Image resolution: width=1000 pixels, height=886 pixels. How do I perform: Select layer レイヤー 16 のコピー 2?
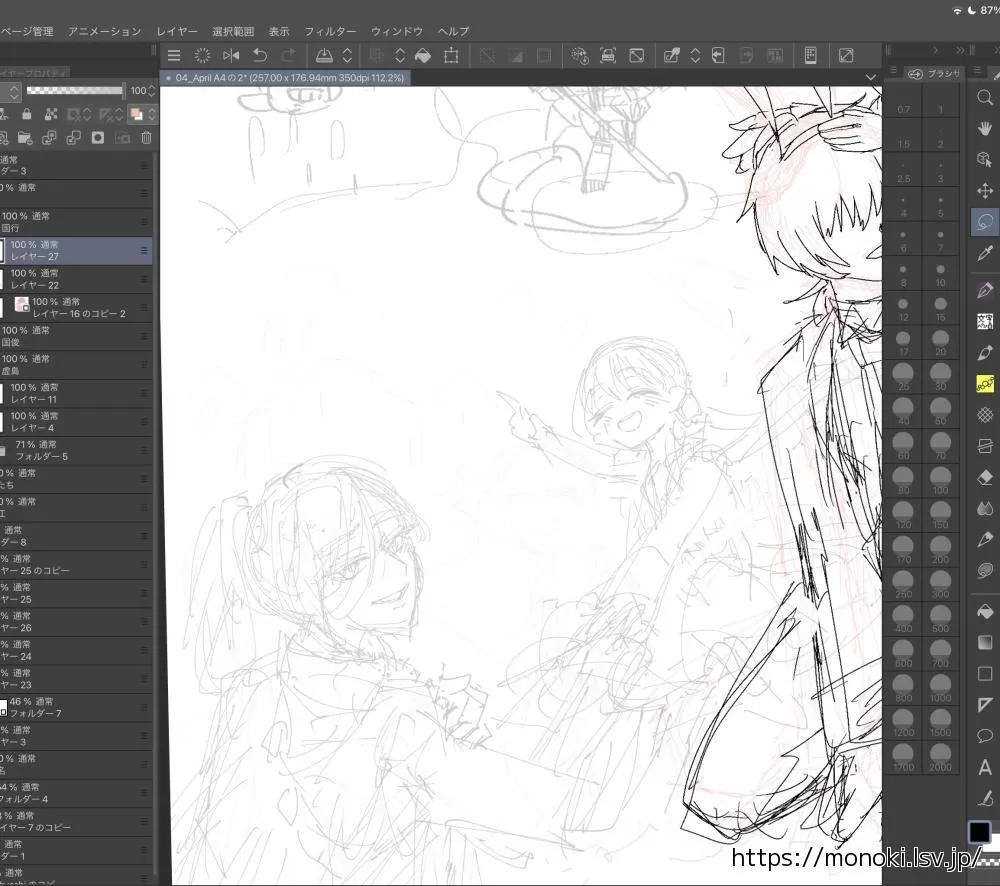76,307
